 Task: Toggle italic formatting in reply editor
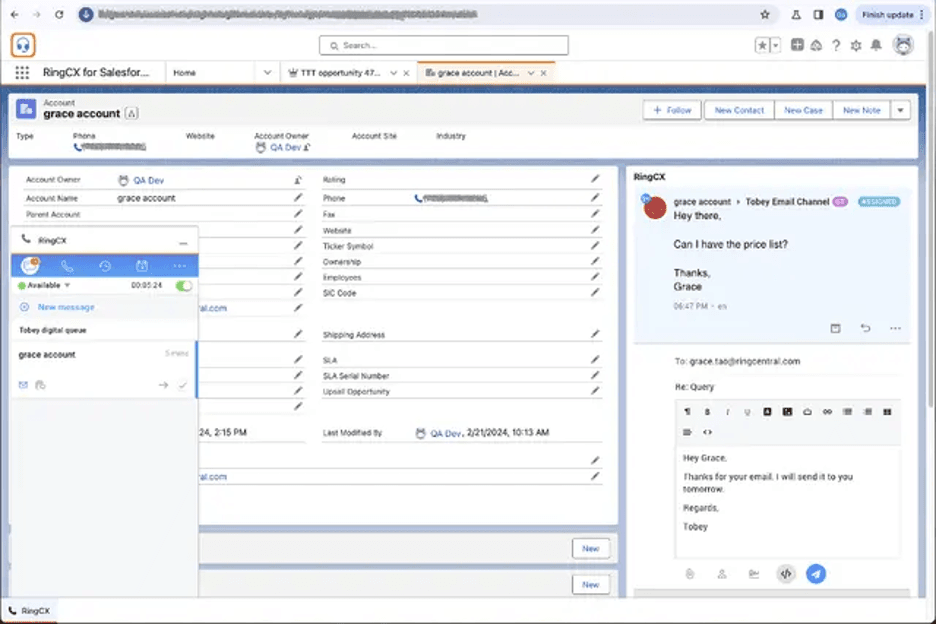727,412
